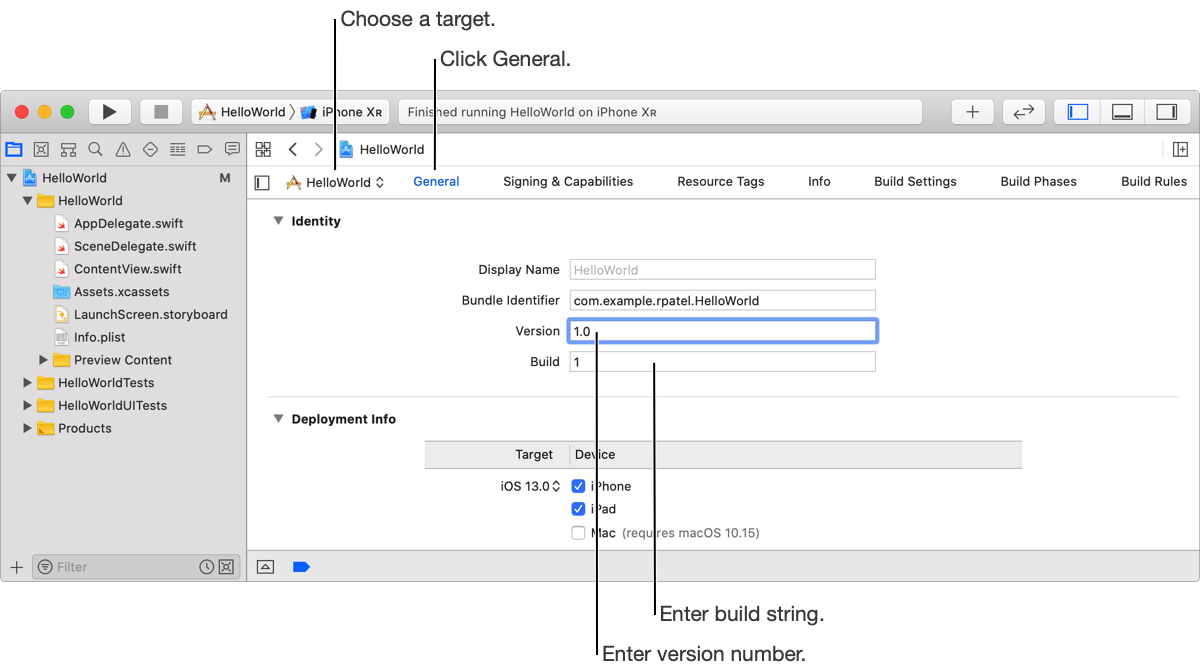Screen dimensions: 1200x672
Task: Select Assets.xcassets catalog
Action: pyautogui.click(x=111, y=292)
